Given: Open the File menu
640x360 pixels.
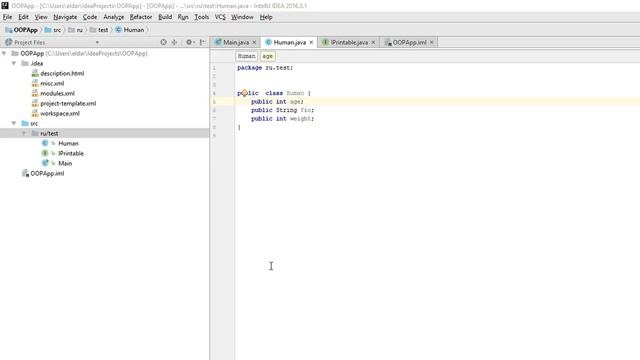Looking at the screenshot, I should (7, 17).
